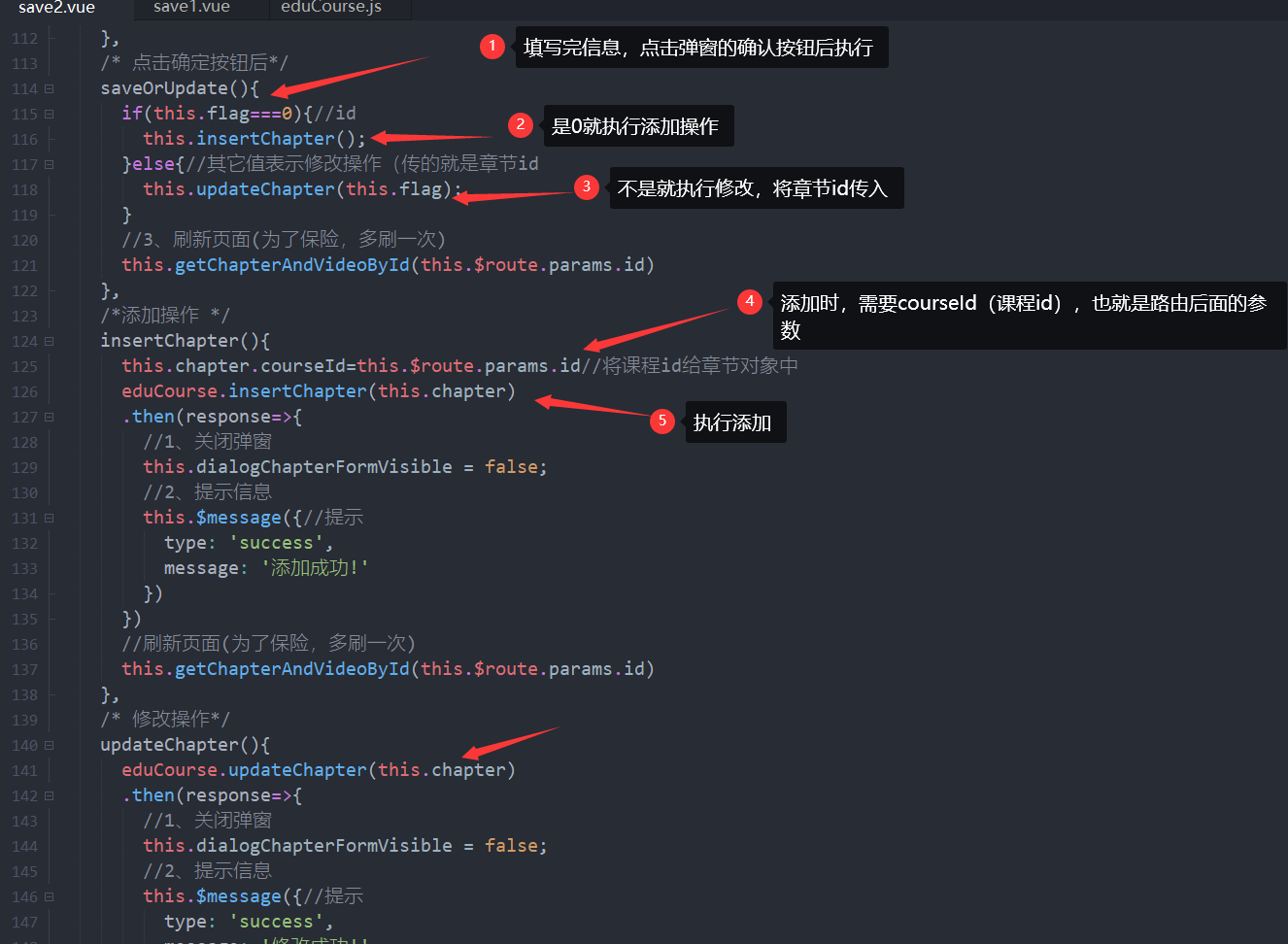The height and width of the screenshot is (944, 1288).
Task: Click insertChapter(){ definition on line 124
Action: [186, 341]
